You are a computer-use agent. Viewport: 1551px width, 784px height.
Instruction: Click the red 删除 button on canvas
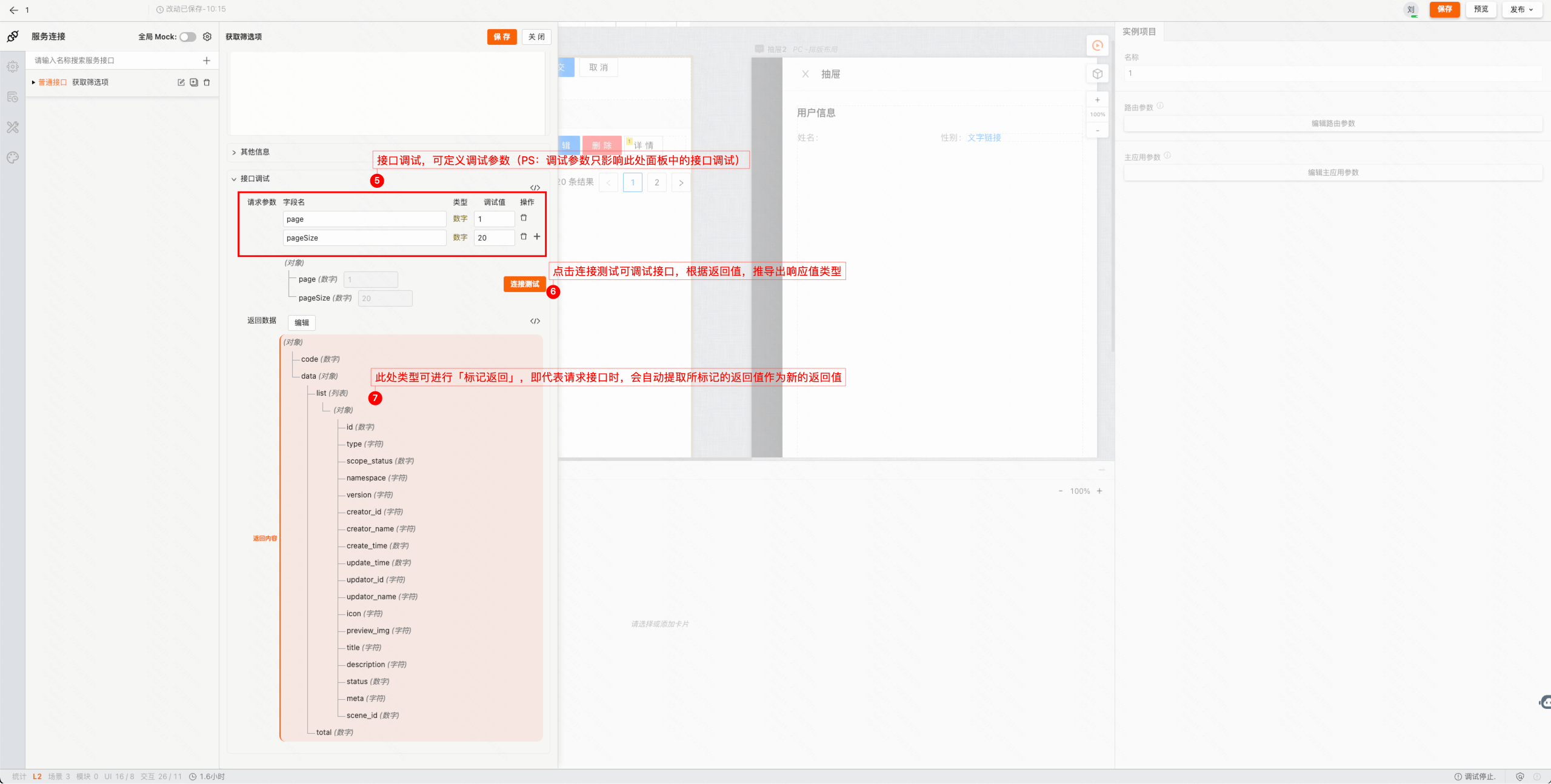coord(602,145)
